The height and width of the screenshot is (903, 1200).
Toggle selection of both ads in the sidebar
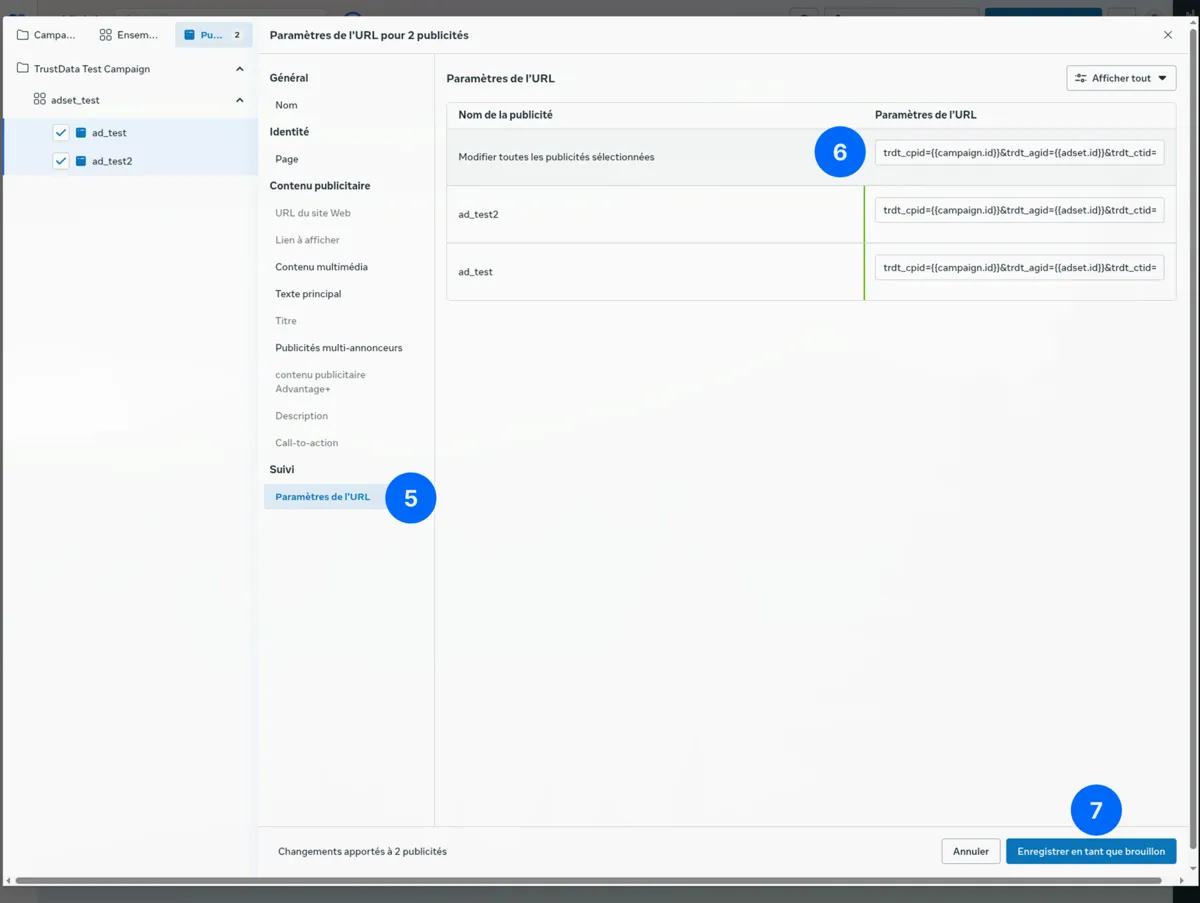pos(60,146)
